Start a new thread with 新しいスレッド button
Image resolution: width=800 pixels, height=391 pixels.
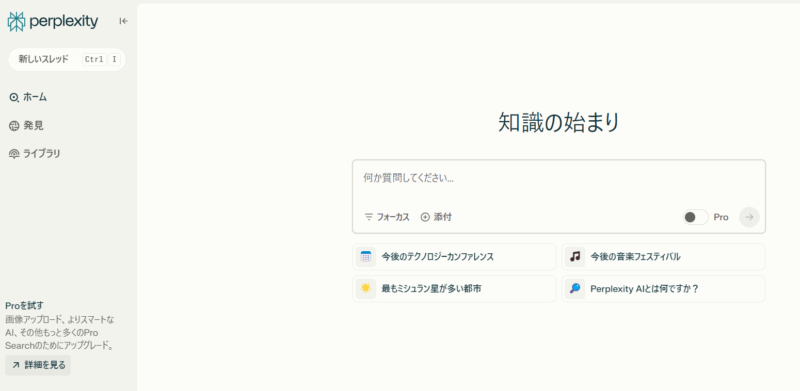pyautogui.click(x=67, y=59)
